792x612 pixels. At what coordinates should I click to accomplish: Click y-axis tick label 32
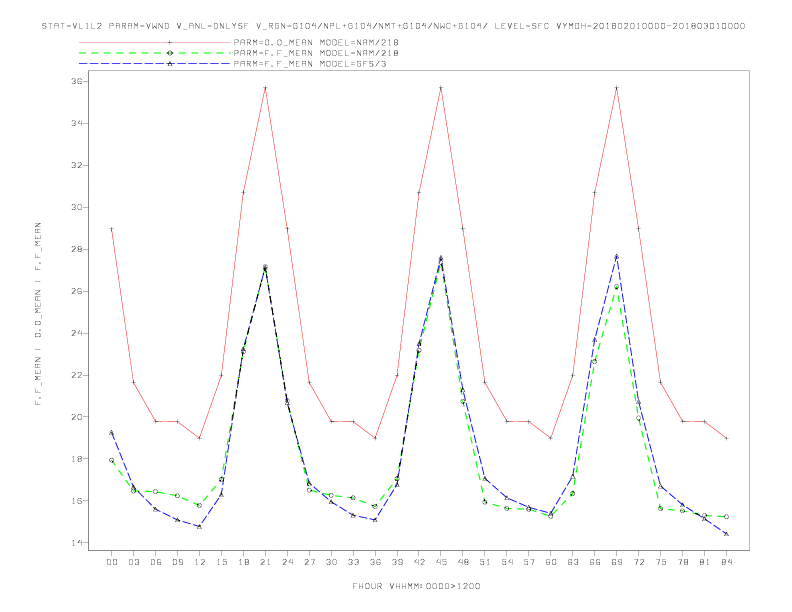(77, 165)
